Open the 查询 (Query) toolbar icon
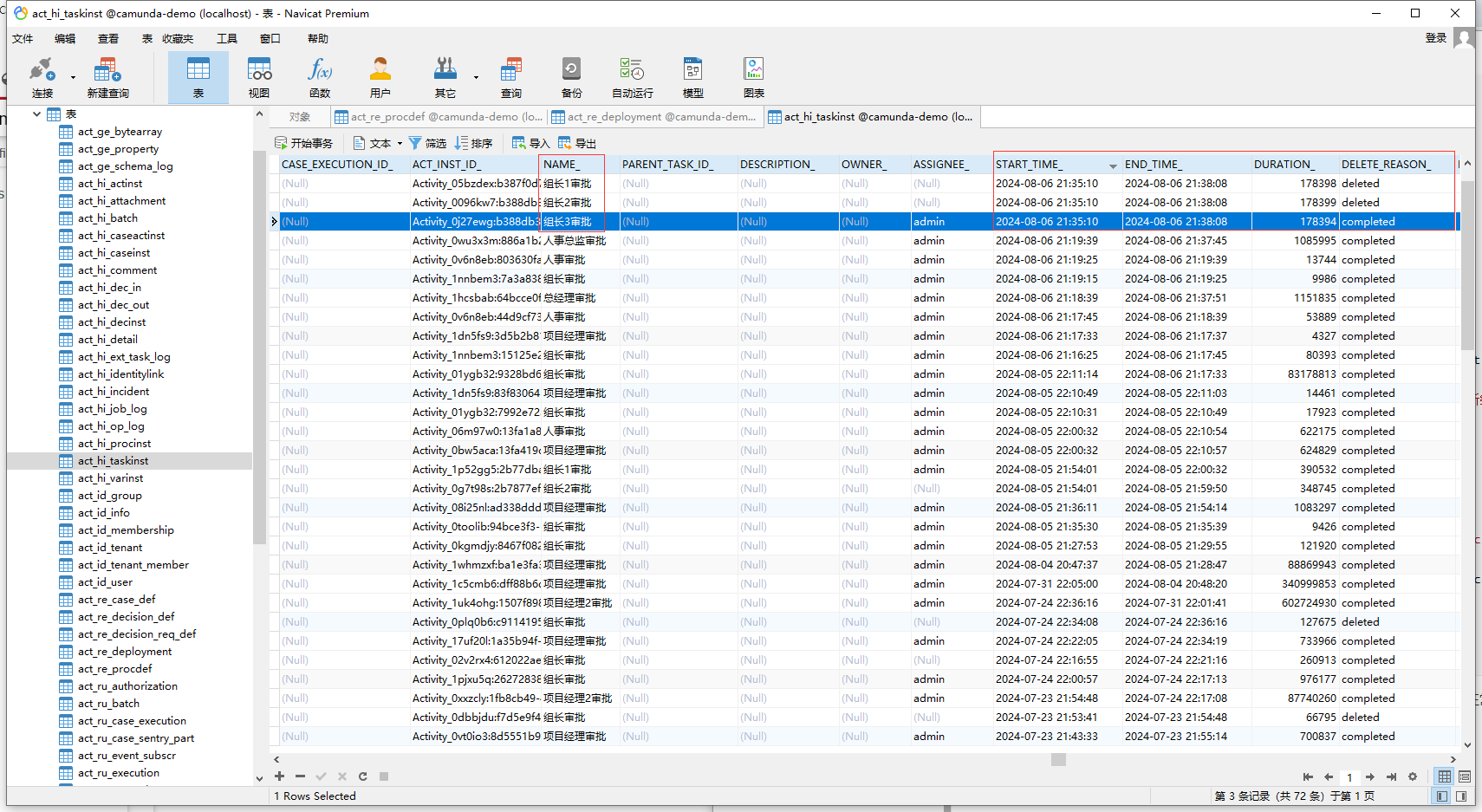 (x=511, y=77)
